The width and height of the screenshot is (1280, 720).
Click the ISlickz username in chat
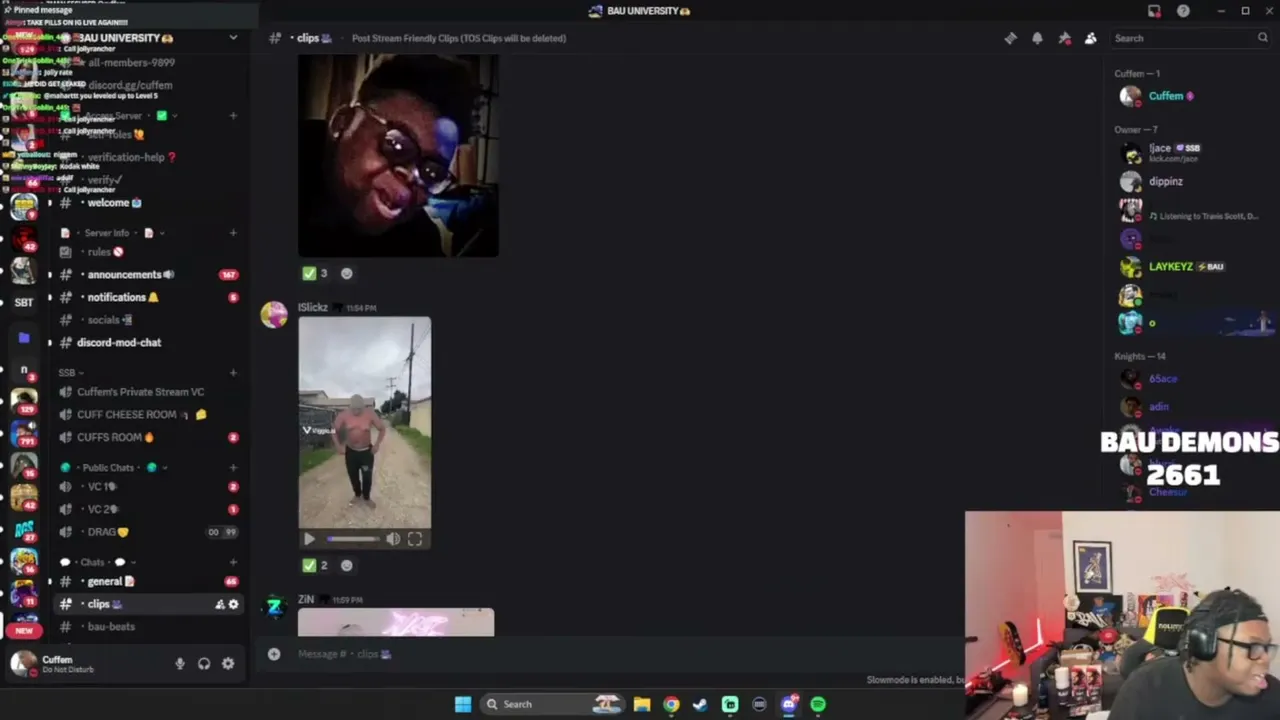coord(313,308)
